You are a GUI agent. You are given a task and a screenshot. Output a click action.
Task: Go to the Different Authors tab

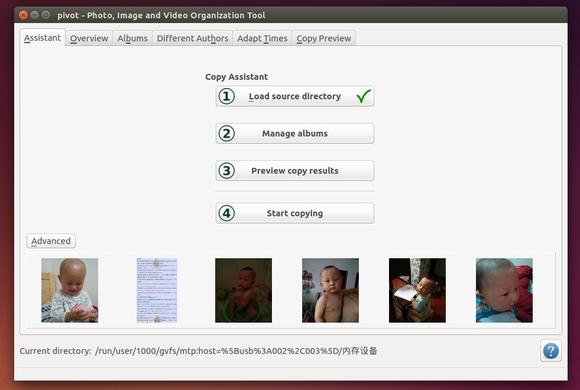[192, 38]
